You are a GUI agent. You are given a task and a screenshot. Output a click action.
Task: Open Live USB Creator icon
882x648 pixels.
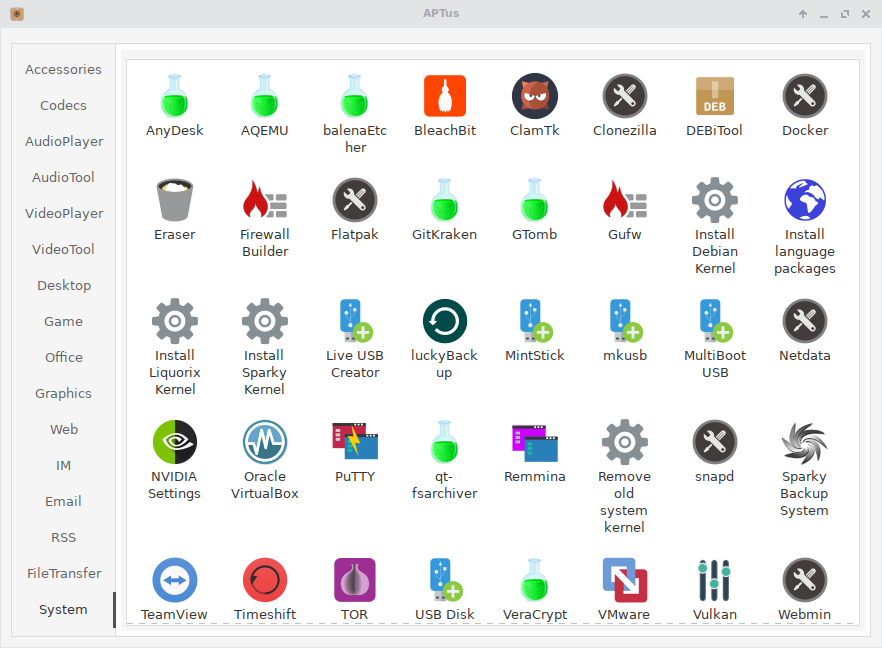[356, 321]
